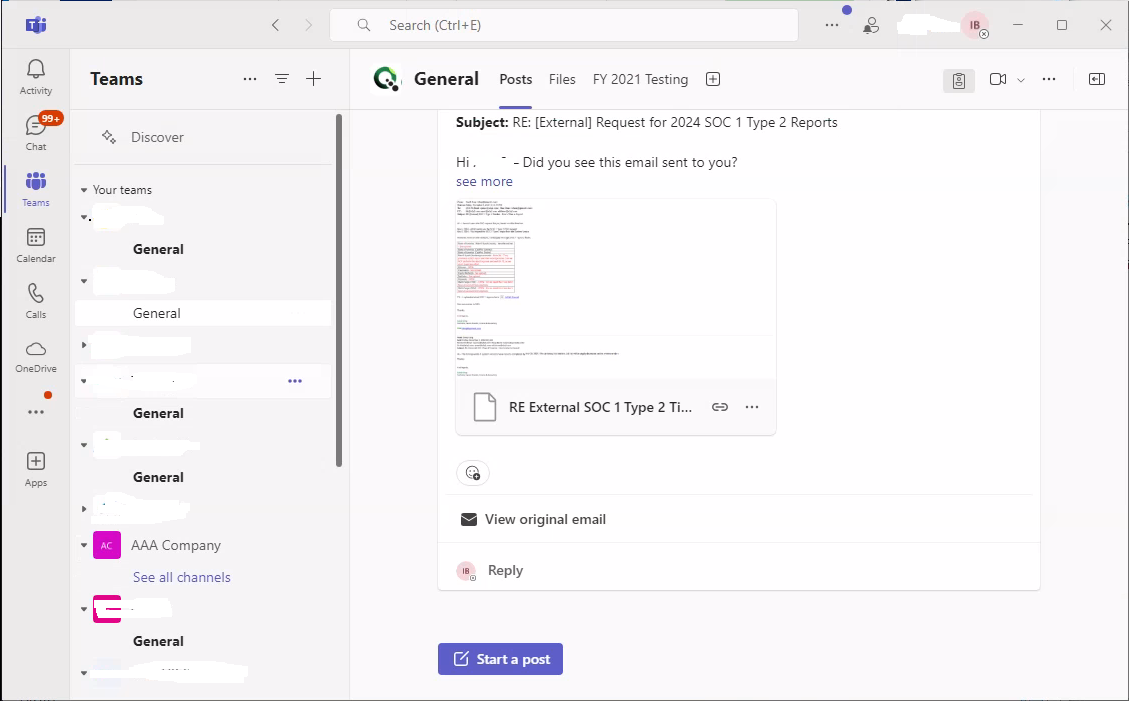Screen dimensions: 1129x701
Task: Toggle the channel info pane
Action: pos(1097,79)
